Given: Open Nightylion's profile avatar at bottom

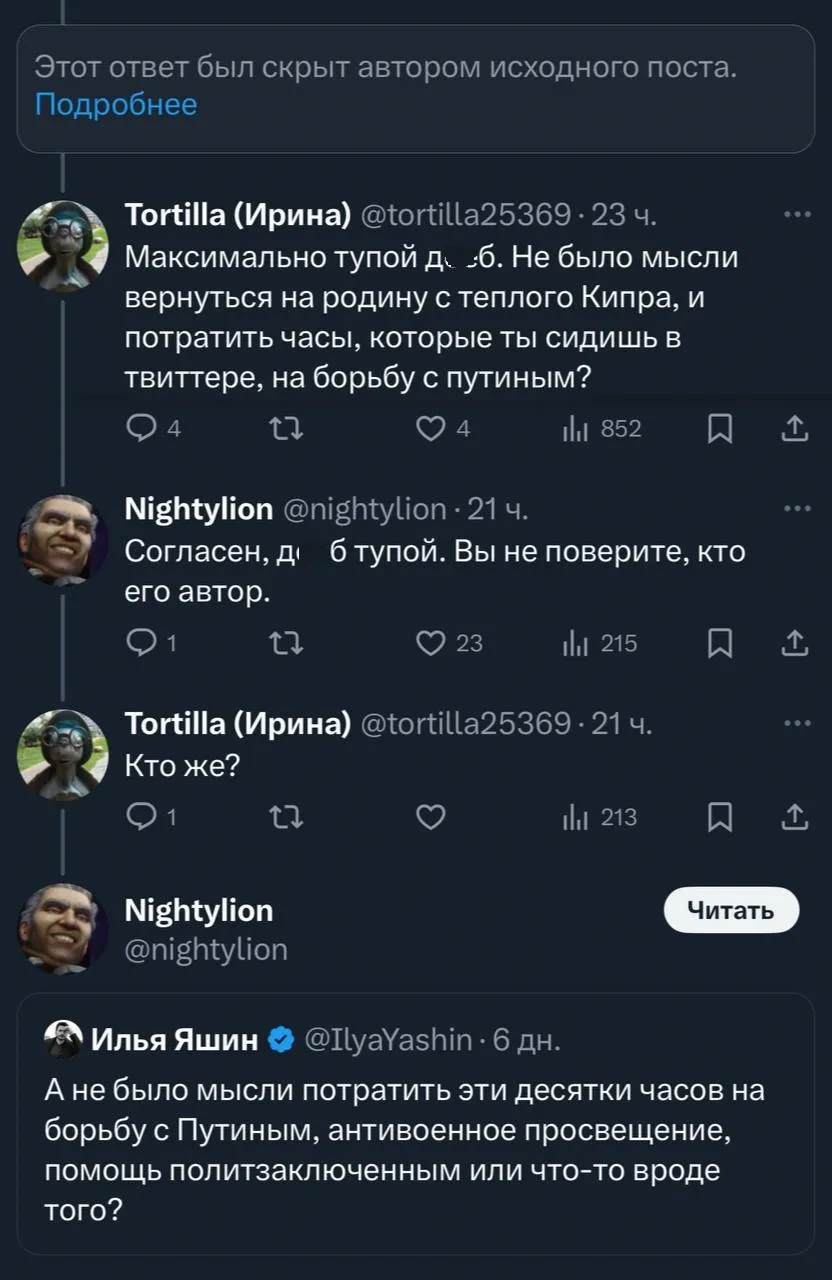Looking at the screenshot, I should [x=62, y=928].
